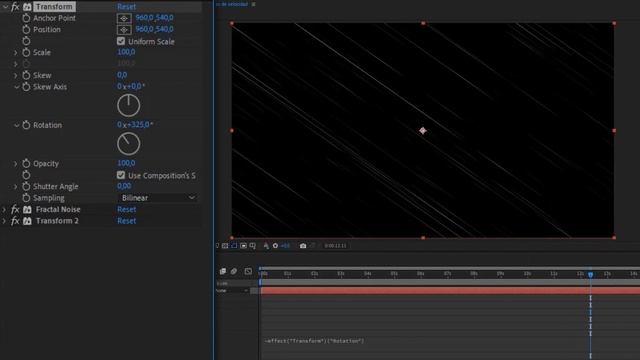
Task: Click the chain-link icon in timeline header
Action: (x=234, y=271)
